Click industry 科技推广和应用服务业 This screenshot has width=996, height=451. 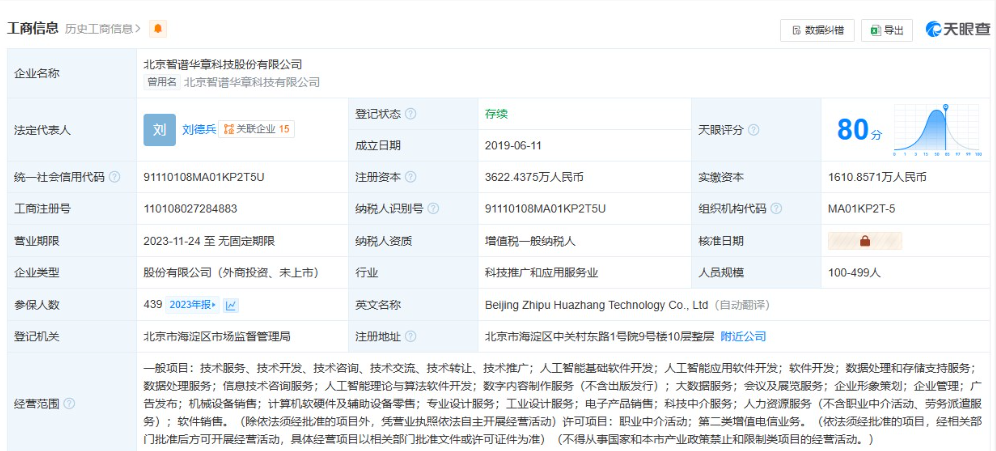click(541, 273)
